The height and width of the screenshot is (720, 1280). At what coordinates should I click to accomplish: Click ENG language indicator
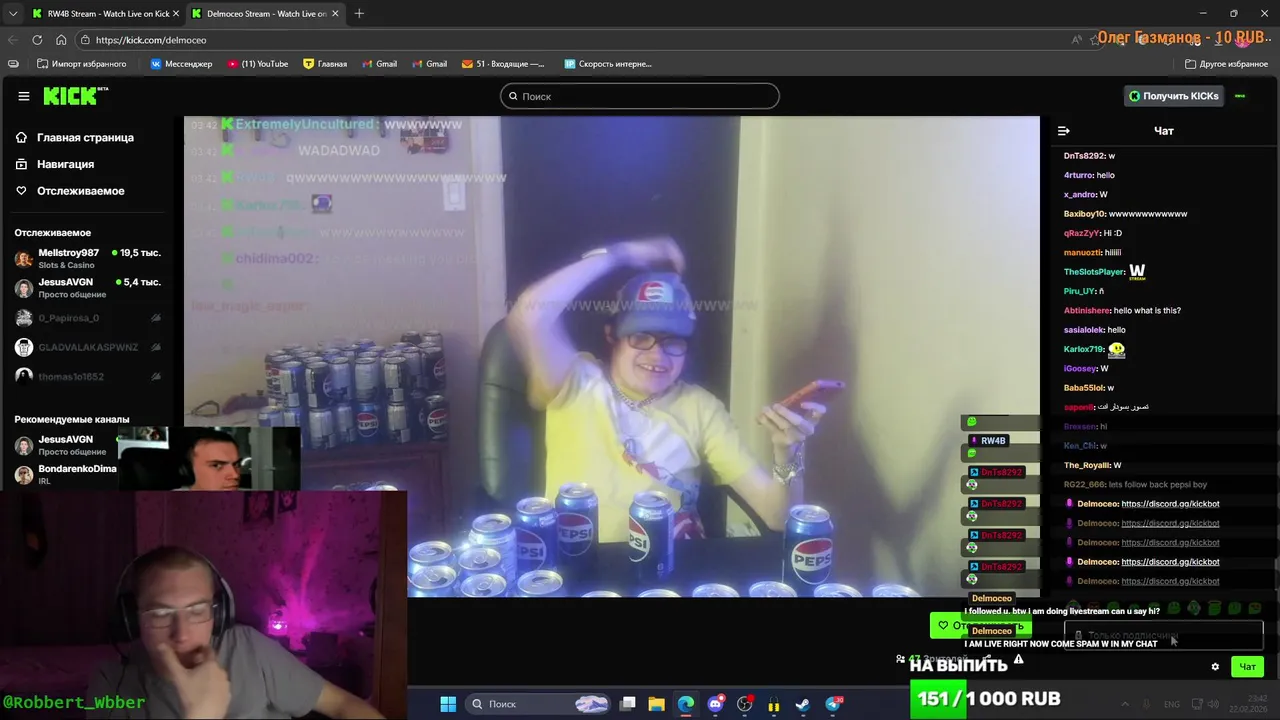(x=1172, y=704)
